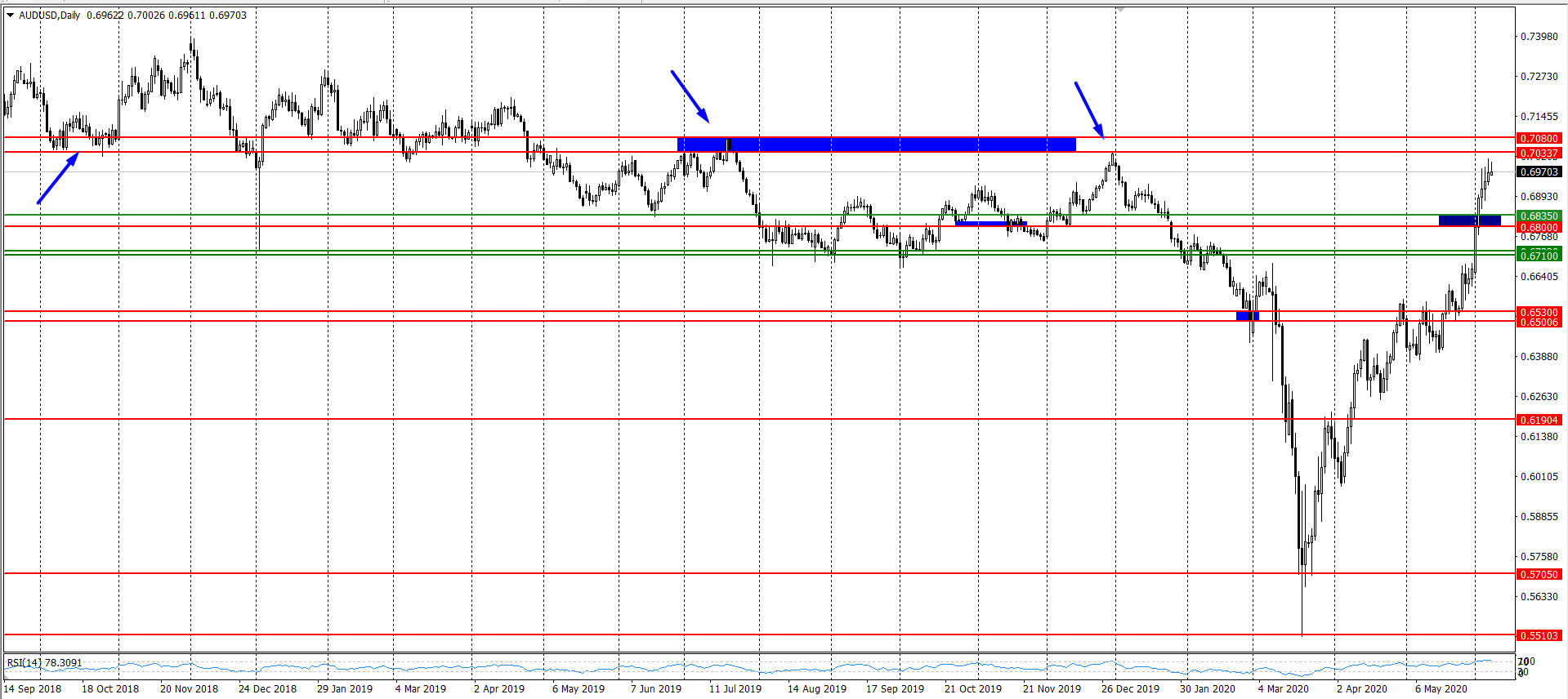Viewport: 1568px width, 699px height.
Task: Select the small blue rectangle near 0.65300
Action: pos(1247,316)
